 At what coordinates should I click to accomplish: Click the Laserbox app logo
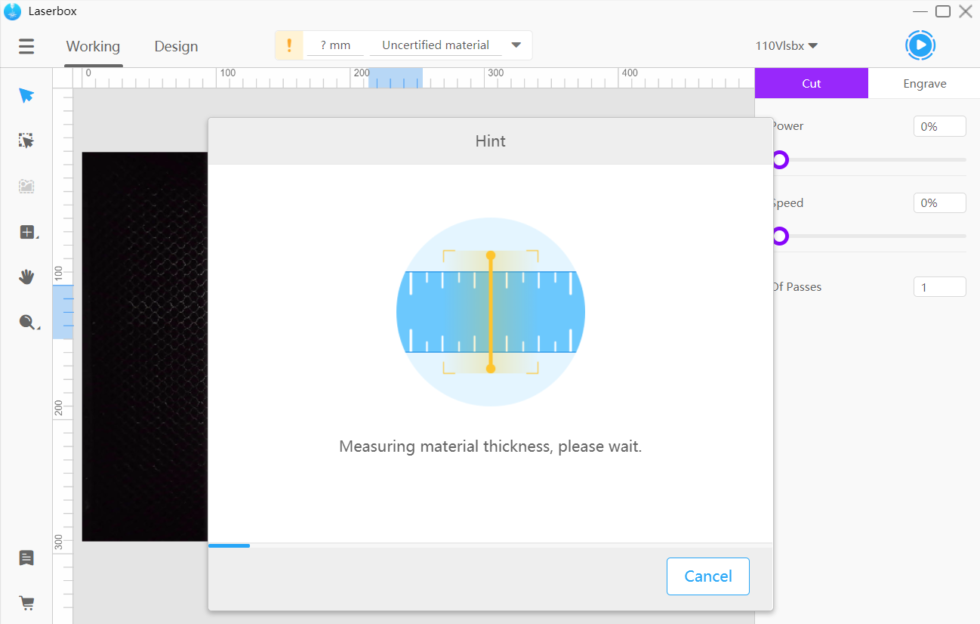(x=12, y=11)
